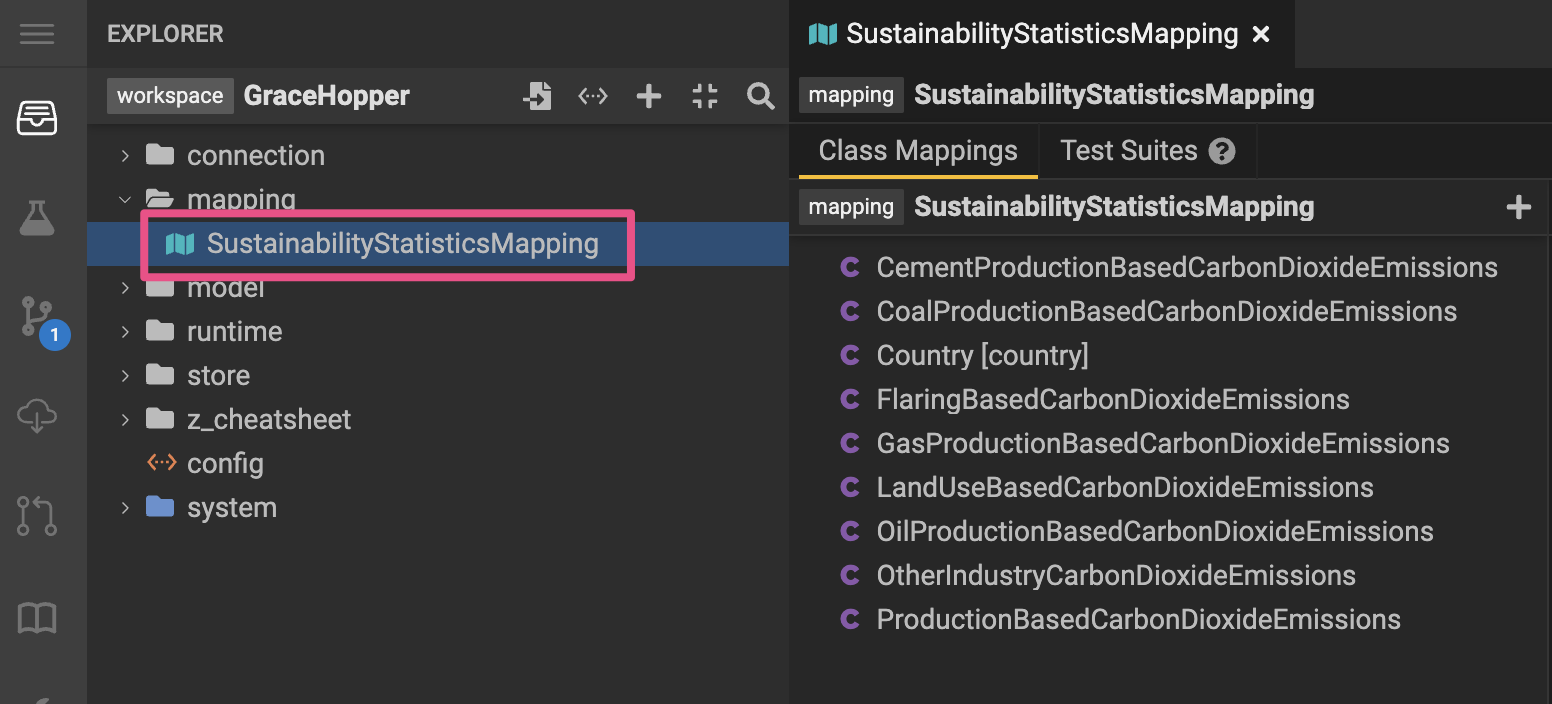The image size is (1552, 704).
Task: Collapse all folders using compress icon
Action: [705, 96]
